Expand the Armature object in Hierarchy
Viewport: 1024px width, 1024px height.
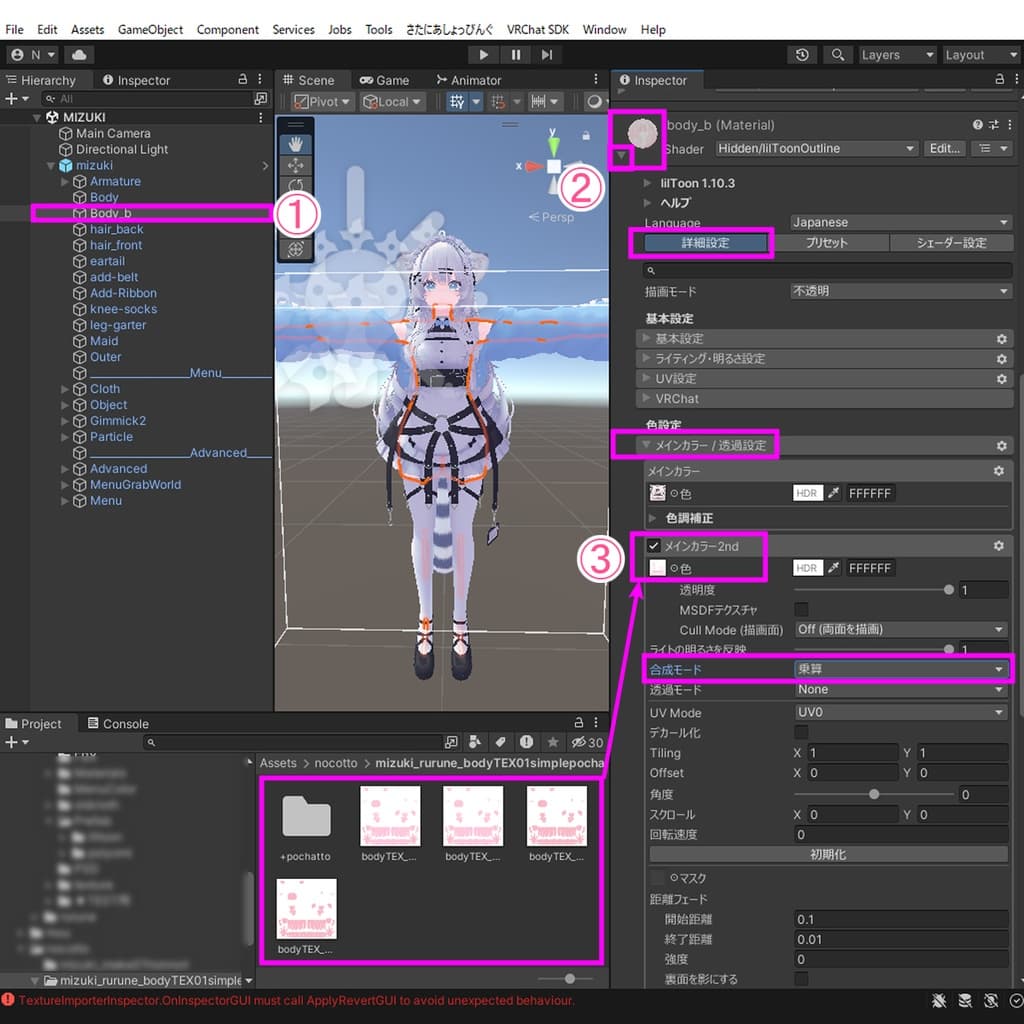click(x=66, y=182)
